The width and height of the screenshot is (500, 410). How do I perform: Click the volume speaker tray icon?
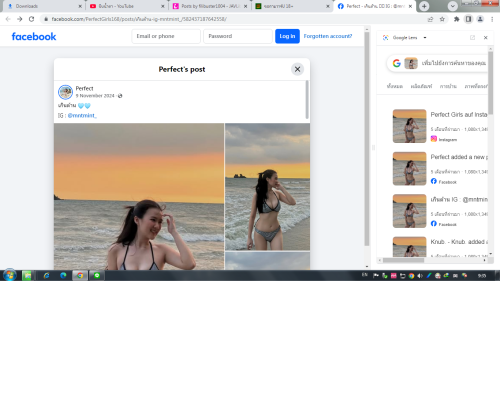click(x=420, y=275)
